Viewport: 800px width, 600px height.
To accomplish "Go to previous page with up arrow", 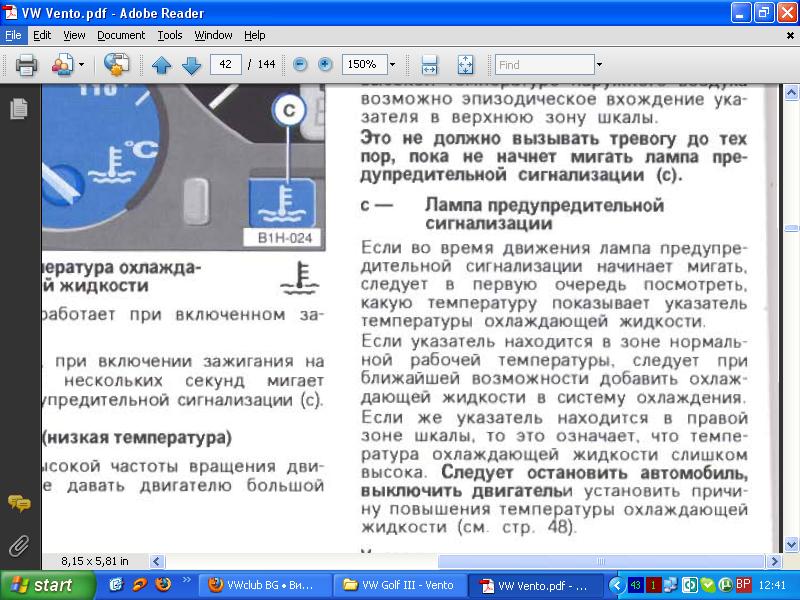I will point(162,65).
